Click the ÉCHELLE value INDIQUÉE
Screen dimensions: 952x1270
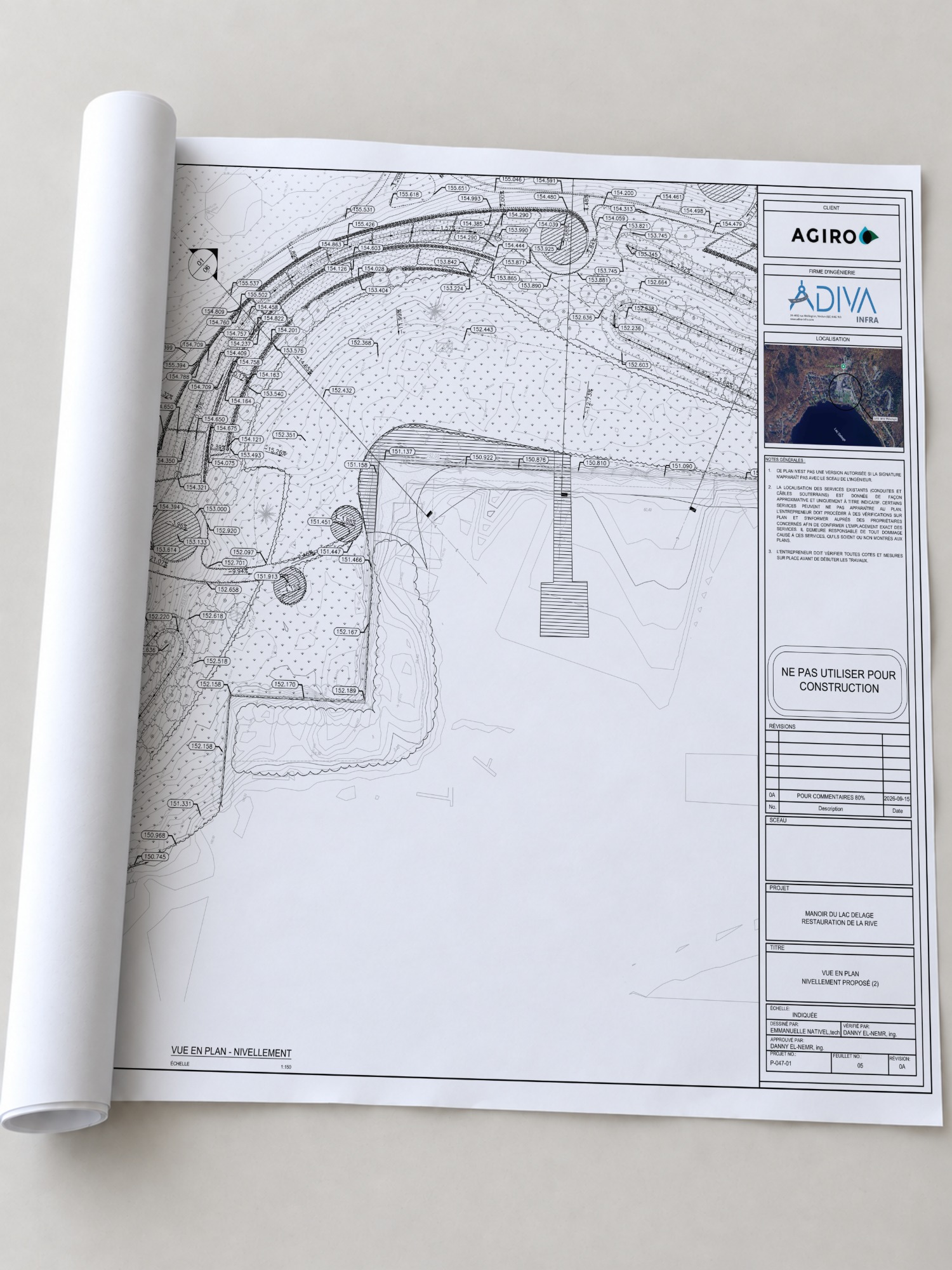(805, 1015)
